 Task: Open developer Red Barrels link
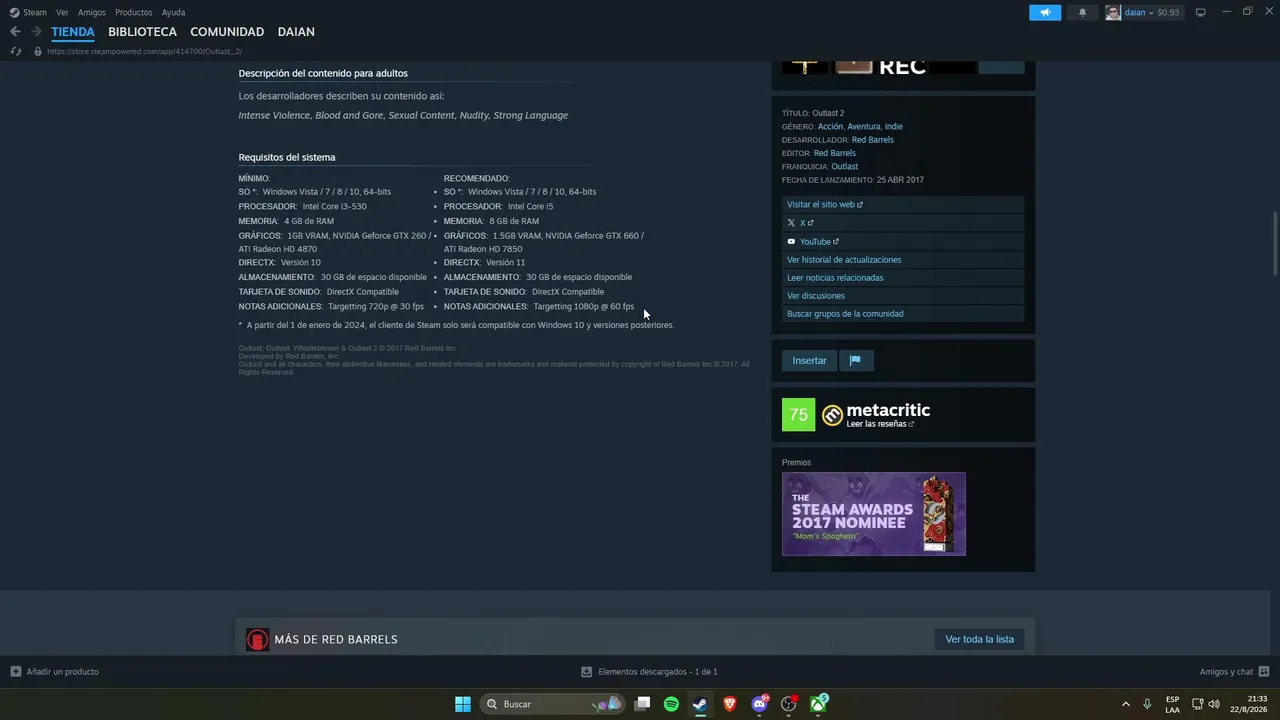[x=873, y=140]
